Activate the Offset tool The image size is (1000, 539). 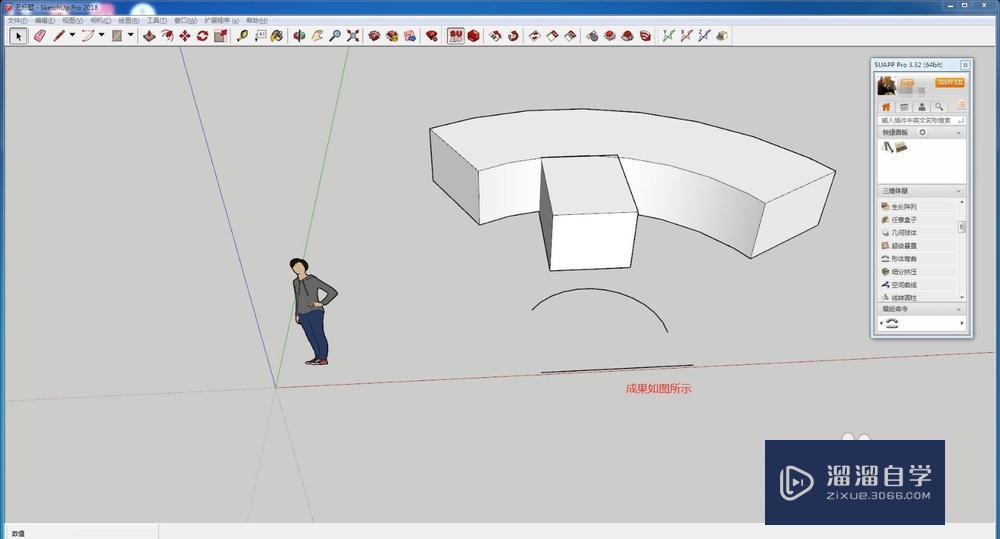[x=167, y=36]
